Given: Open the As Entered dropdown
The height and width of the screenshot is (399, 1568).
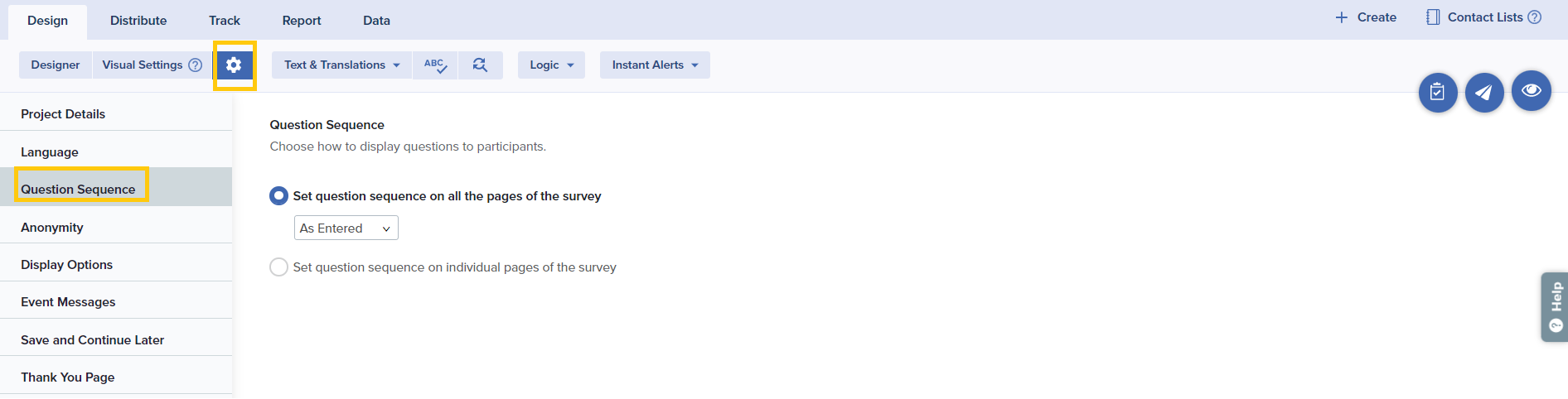Looking at the screenshot, I should click(346, 228).
